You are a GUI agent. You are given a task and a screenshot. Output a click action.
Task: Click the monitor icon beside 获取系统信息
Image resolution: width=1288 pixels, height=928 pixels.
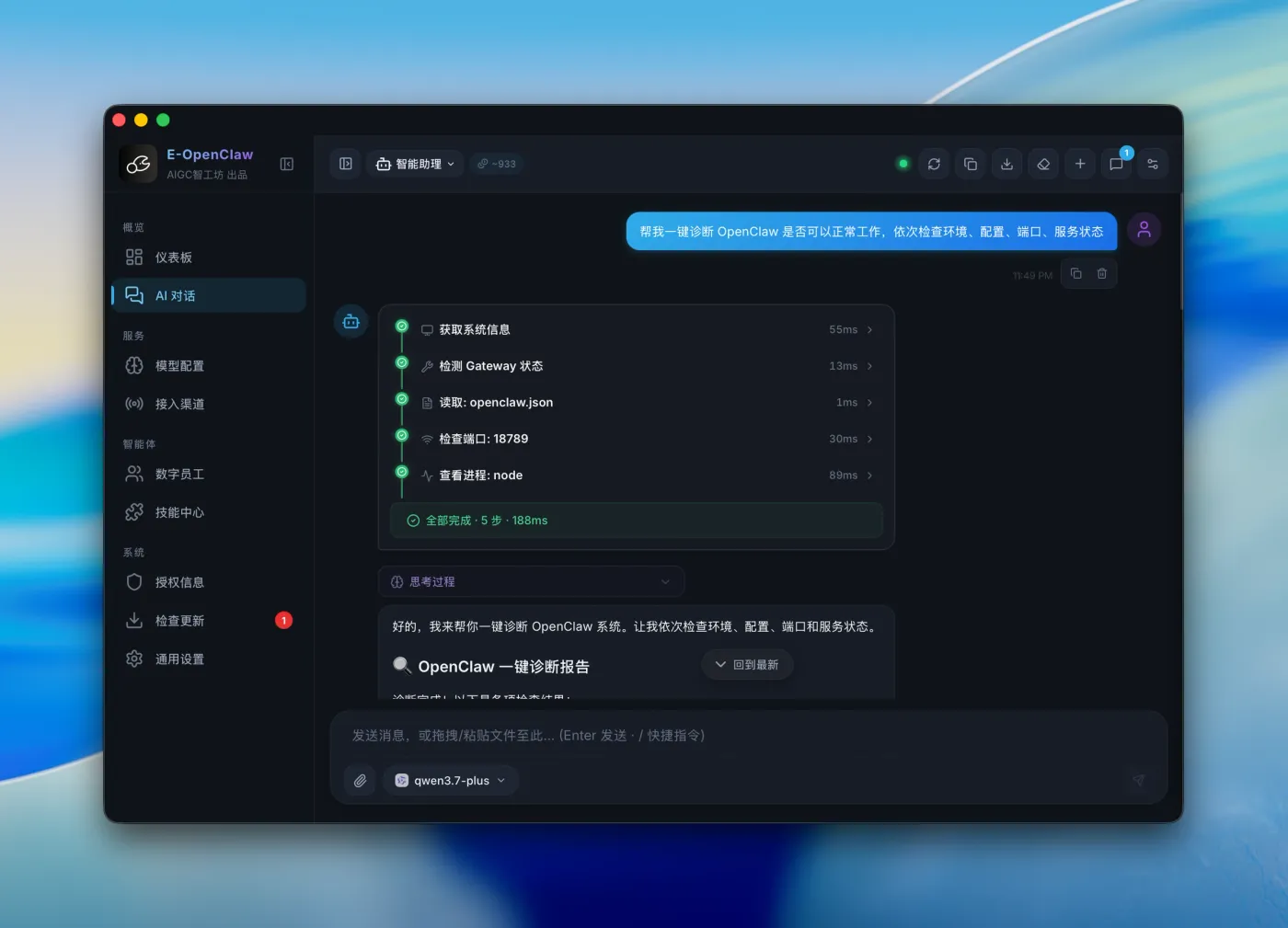[x=427, y=329]
